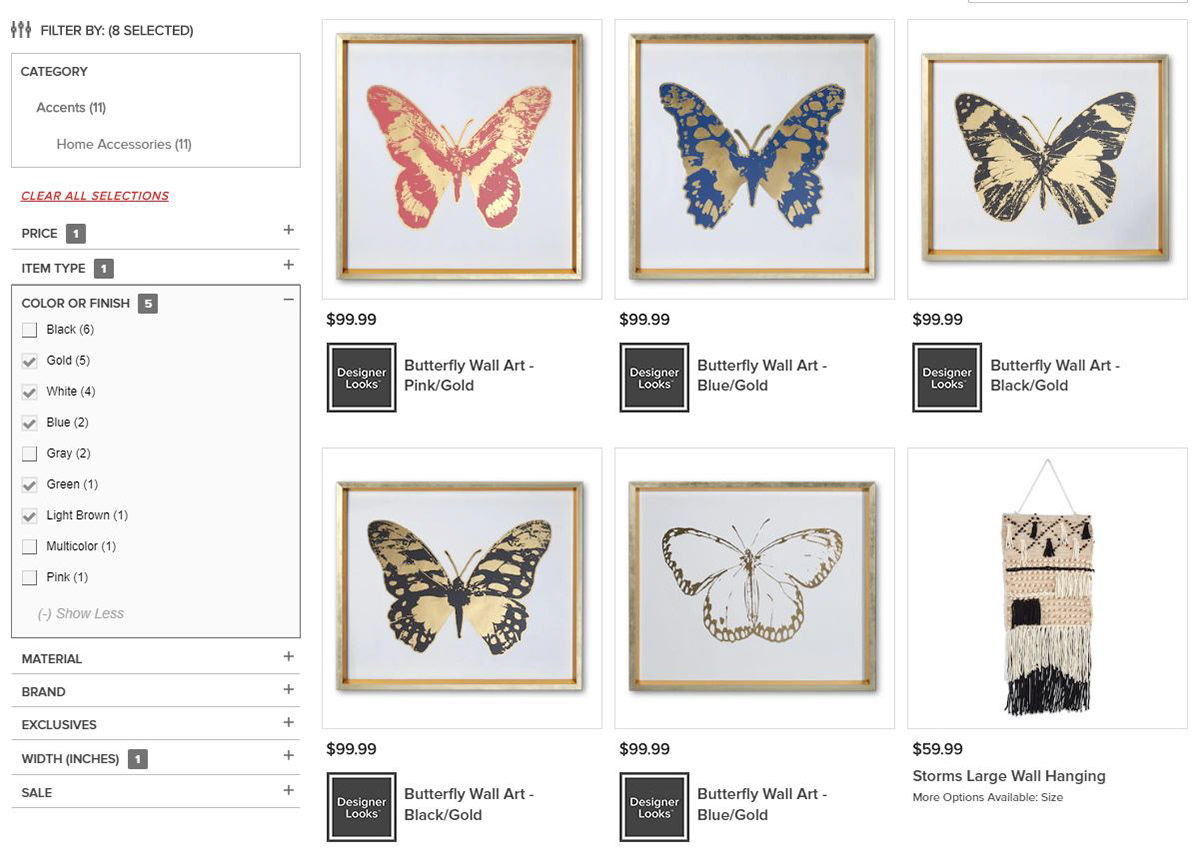Viewport: 1200px width, 868px height.
Task: Click Designer Looks badge beside outline butterfly art
Action: pyautogui.click(x=654, y=807)
